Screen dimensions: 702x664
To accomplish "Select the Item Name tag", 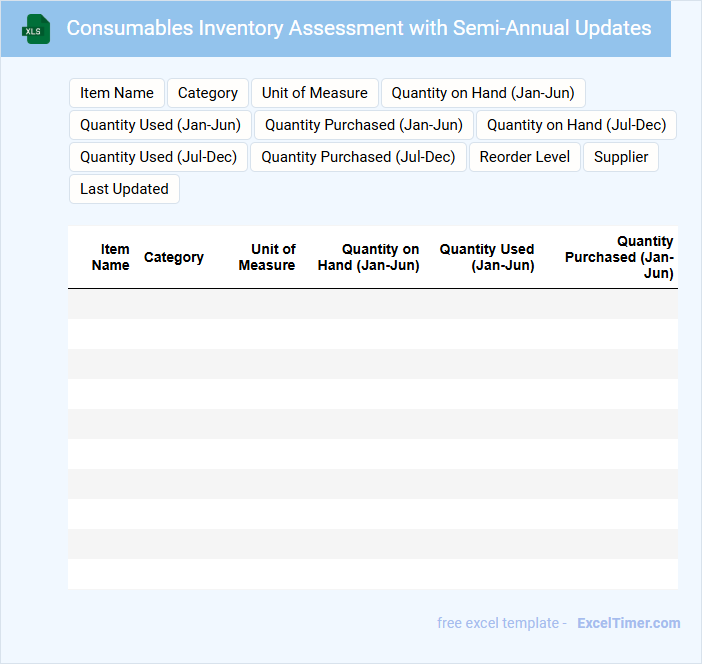I will pyautogui.click(x=117, y=93).
